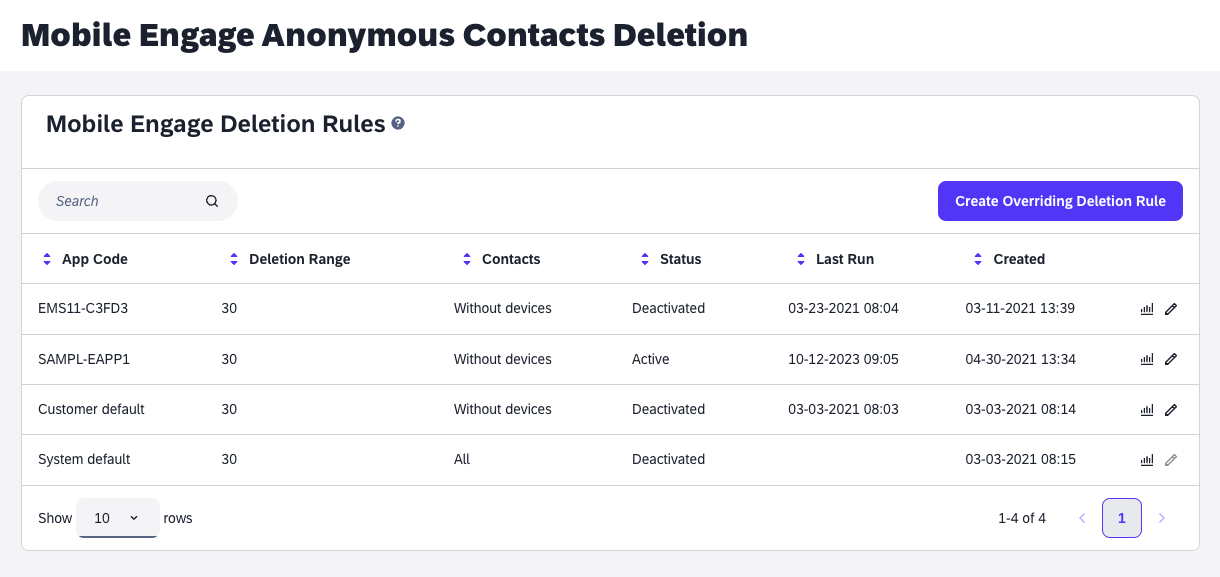Click the magnifier icon in the search bar

click(212, 200)
